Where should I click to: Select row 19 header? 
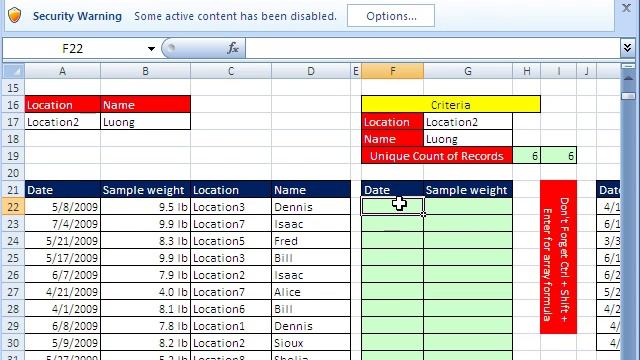click(13, 156)
